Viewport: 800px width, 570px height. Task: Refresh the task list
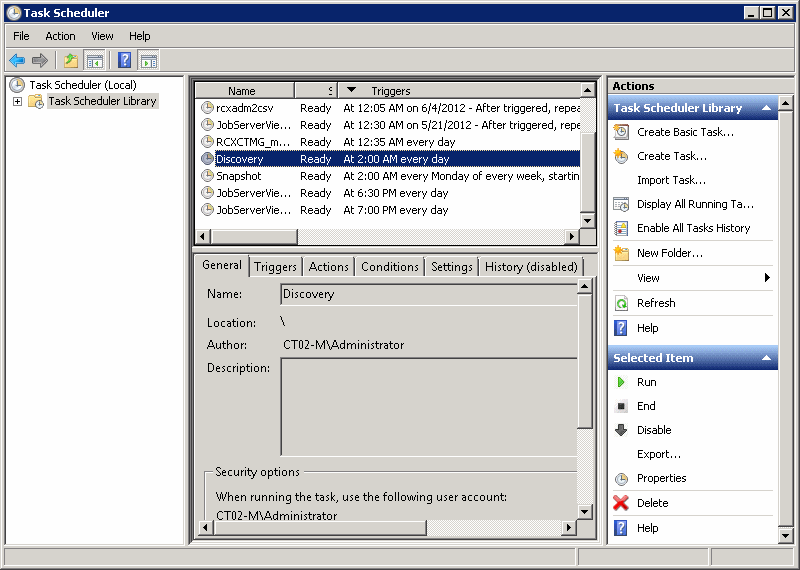[x=656, y=303]
